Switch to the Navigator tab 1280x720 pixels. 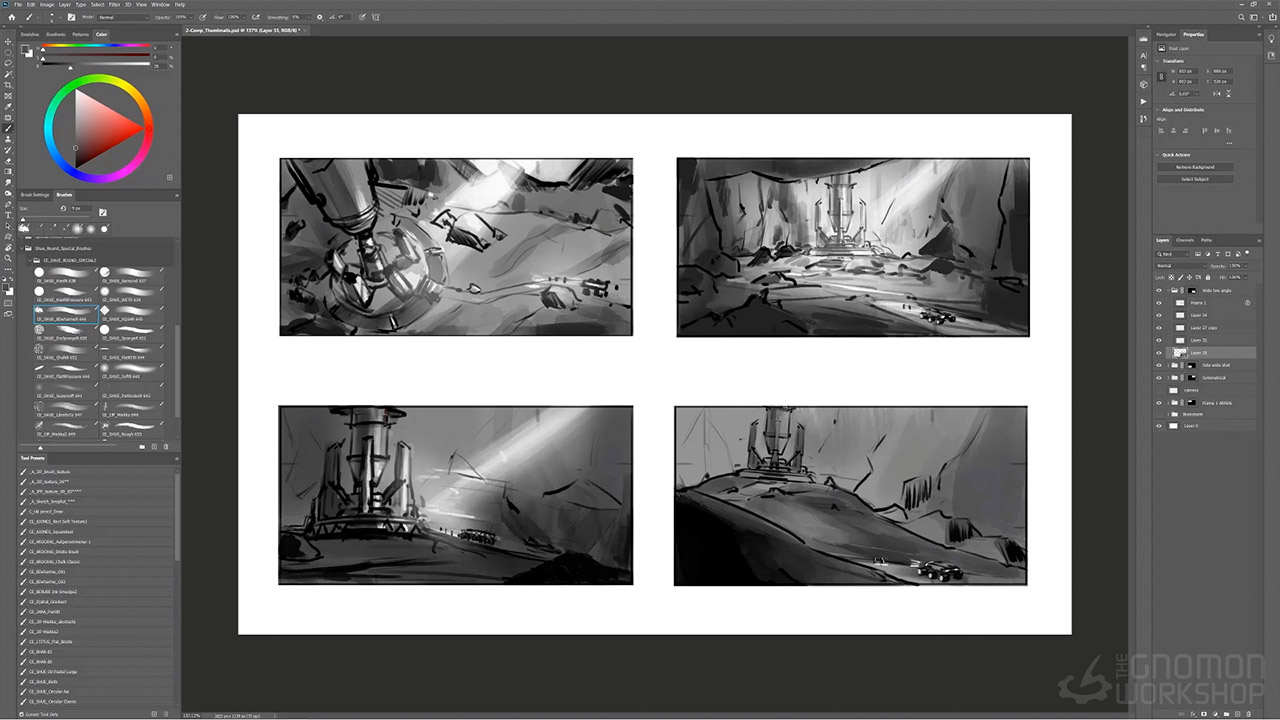point(1166,34)
